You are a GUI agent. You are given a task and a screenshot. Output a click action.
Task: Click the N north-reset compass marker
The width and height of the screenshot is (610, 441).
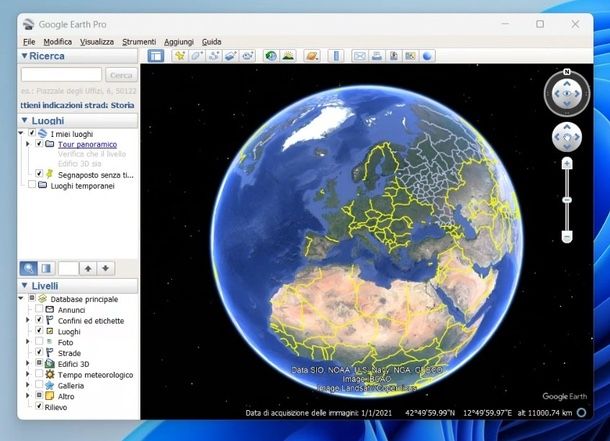click(x=567, y=72)
